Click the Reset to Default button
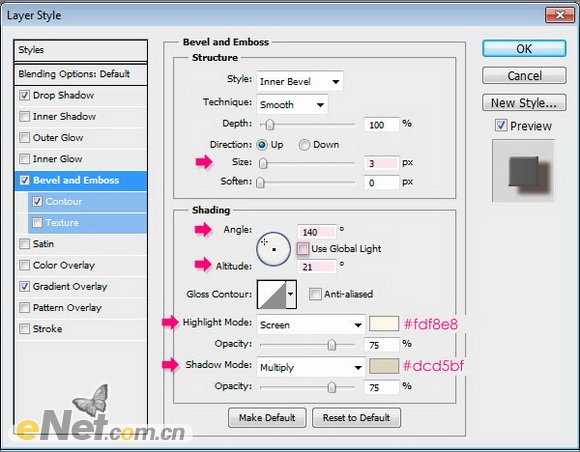Image resolution: width=580 pixels, height=452 pixels. point(356,418)
